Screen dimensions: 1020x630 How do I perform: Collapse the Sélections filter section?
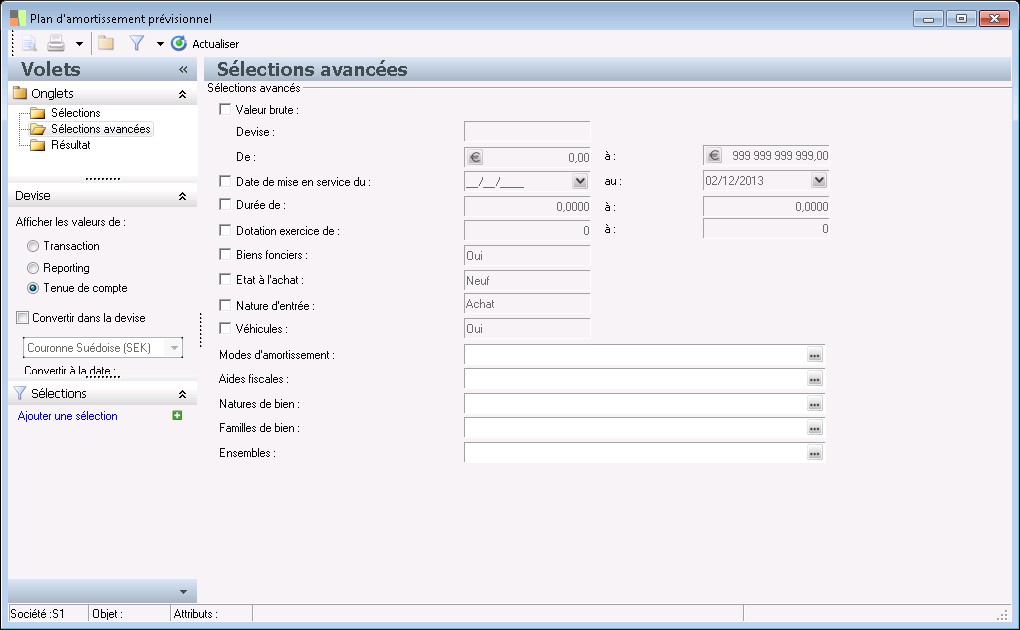[x=183, y=394]
